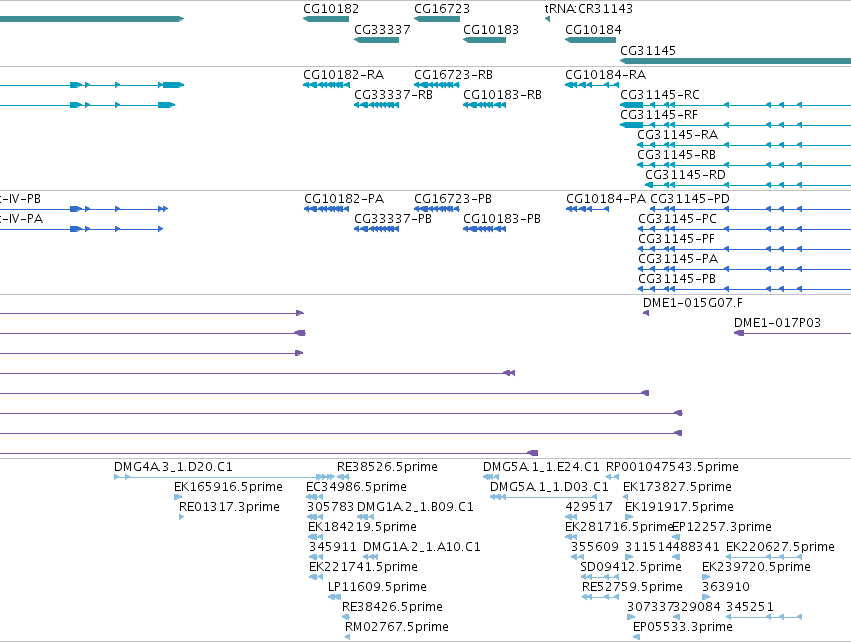The image size is (851, 642).
Task: Click the DMG1A.2_1.A10.C1 label
Action: pyautogui.click(x=422, y=547)
